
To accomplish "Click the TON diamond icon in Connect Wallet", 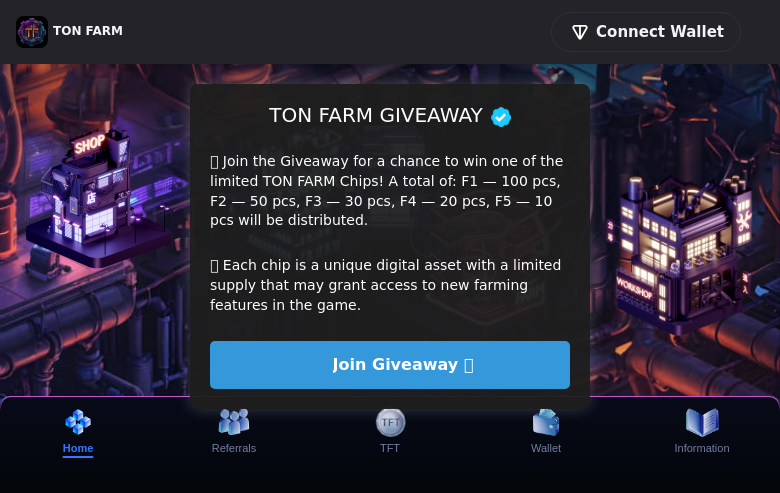I will click(x=580, y=32).
